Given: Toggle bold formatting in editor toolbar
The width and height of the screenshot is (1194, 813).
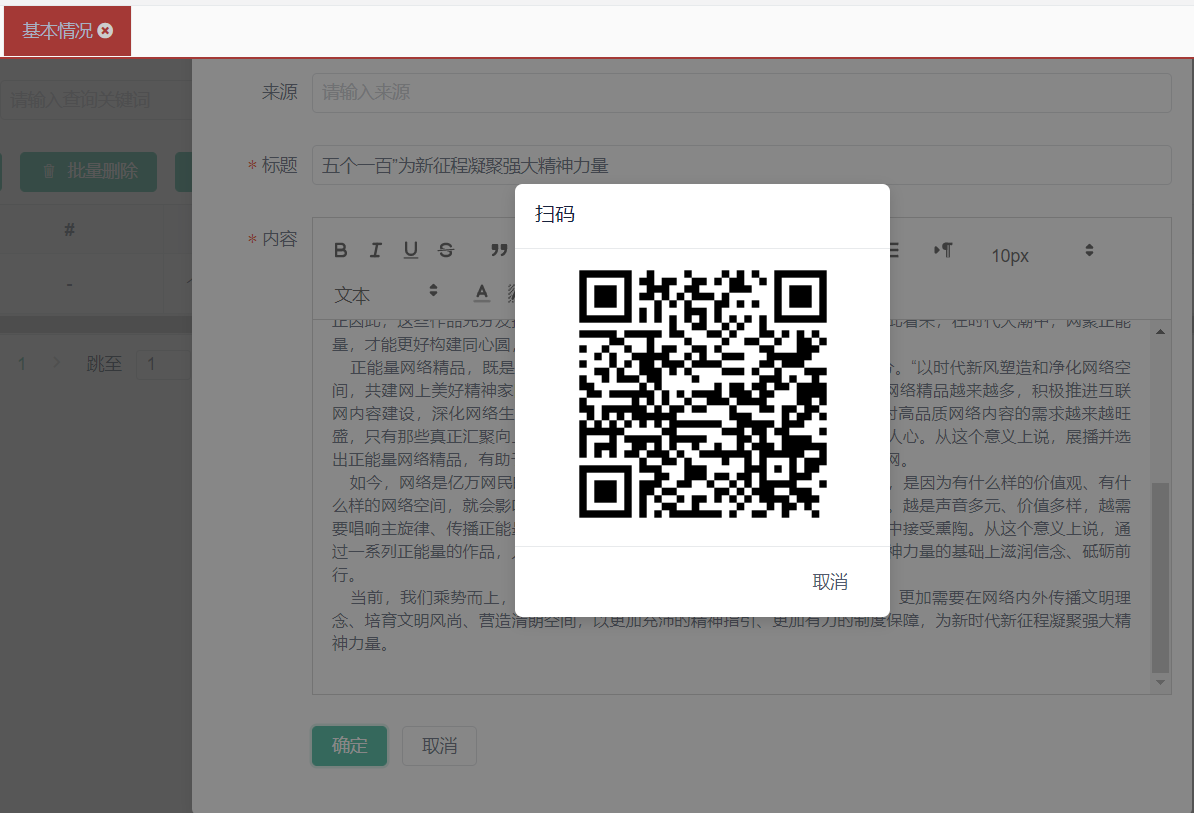Looking at the screenshot, I should [x=341, y=250].
